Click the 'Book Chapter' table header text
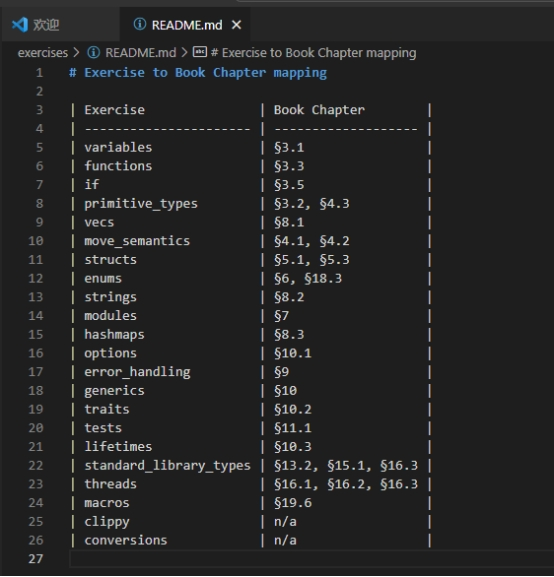 (319, 110)
